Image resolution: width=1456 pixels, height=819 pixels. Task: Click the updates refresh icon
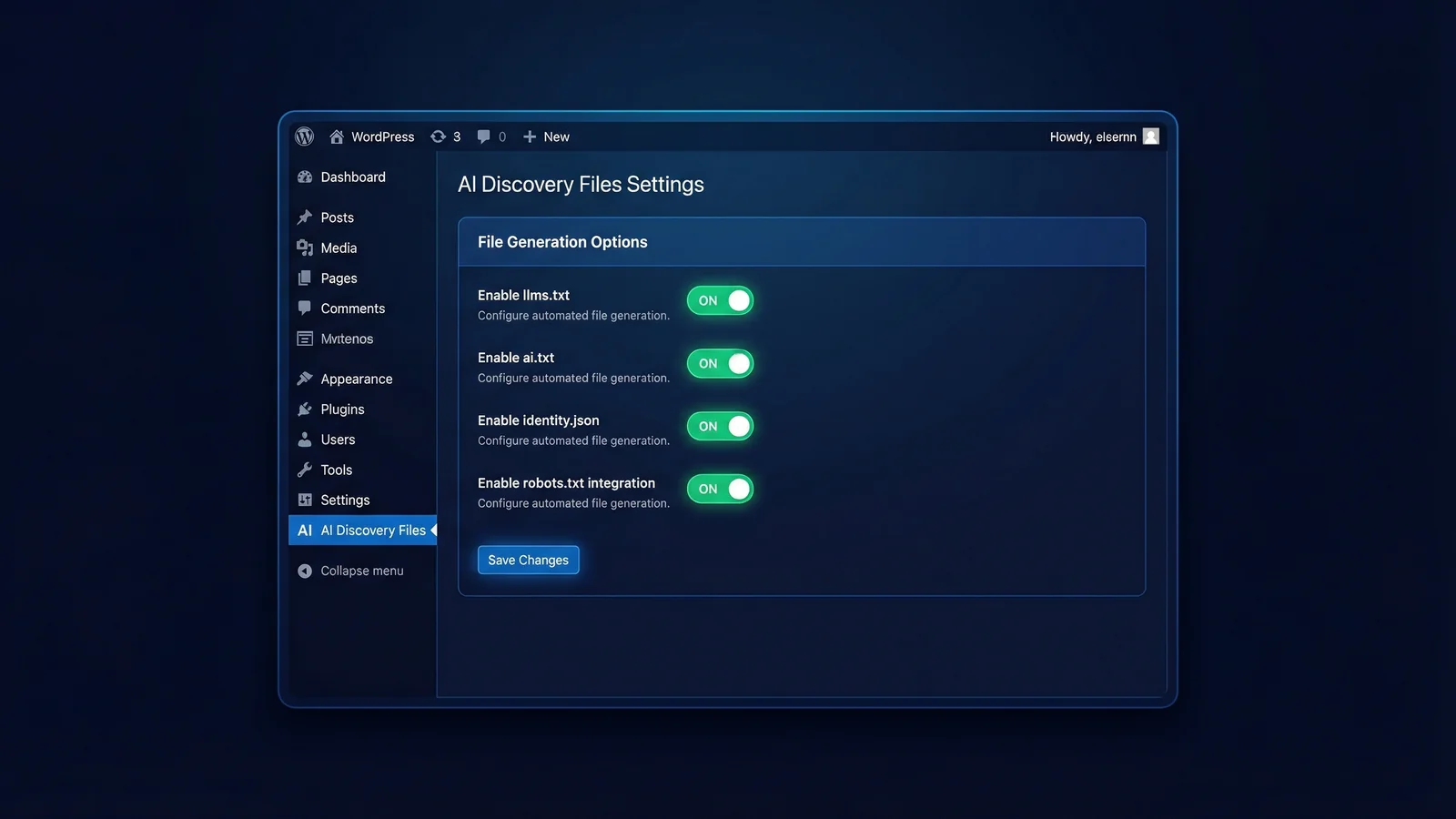pyautogui.click(x=439, y=136)
